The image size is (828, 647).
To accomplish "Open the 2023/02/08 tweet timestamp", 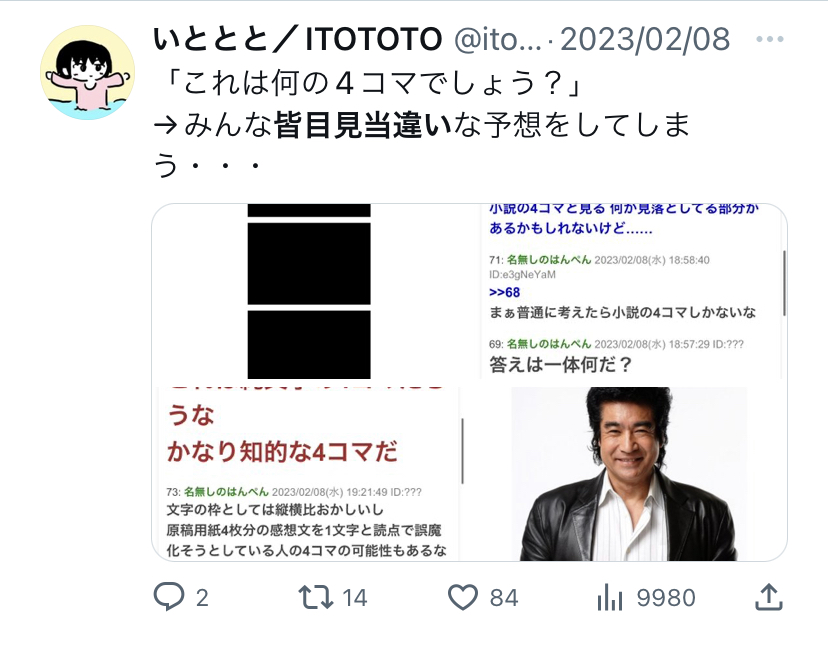I will tap(645, 39).
